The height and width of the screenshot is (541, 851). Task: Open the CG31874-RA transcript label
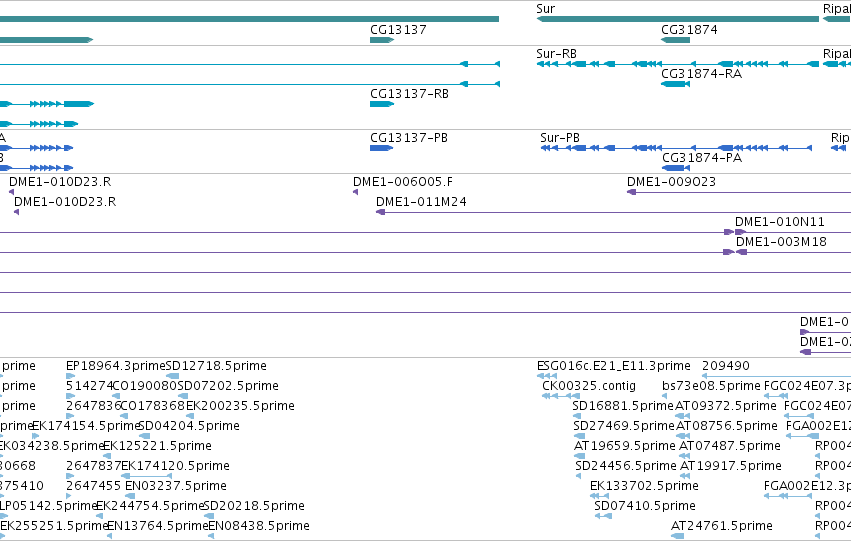[701, 74]
